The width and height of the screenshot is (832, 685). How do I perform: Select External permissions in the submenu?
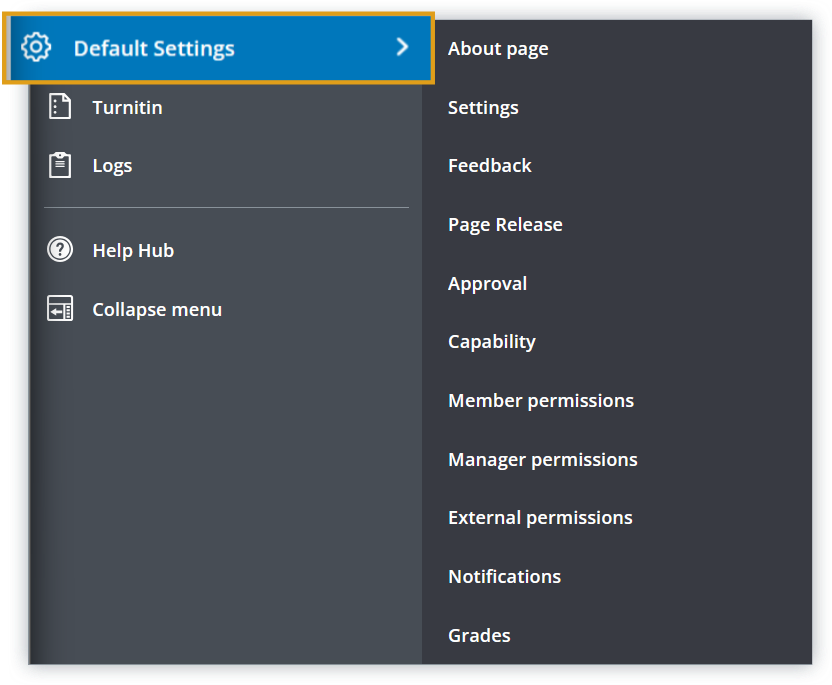[540, 518]
